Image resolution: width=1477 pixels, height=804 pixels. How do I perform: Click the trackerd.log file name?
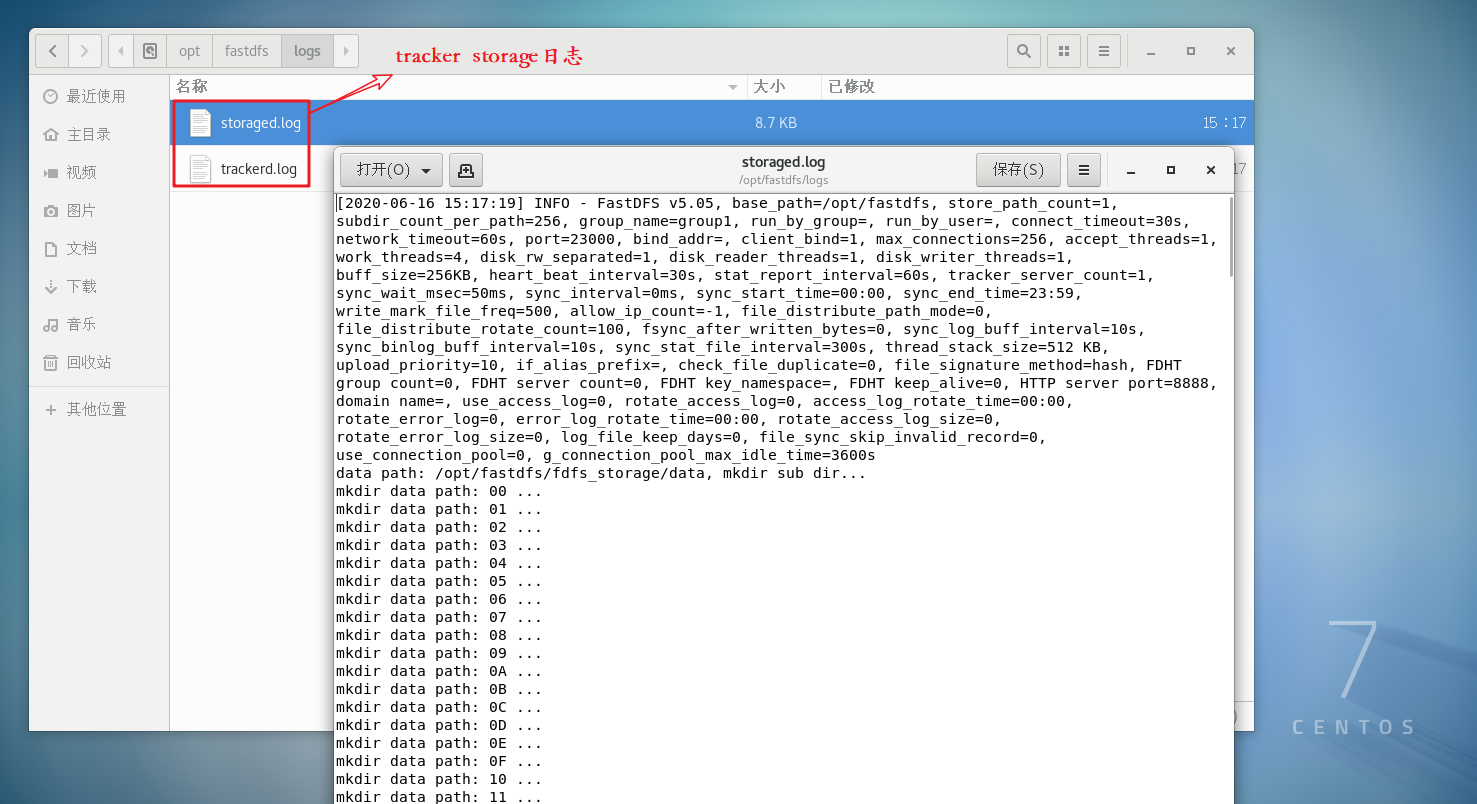click(259, 169)
